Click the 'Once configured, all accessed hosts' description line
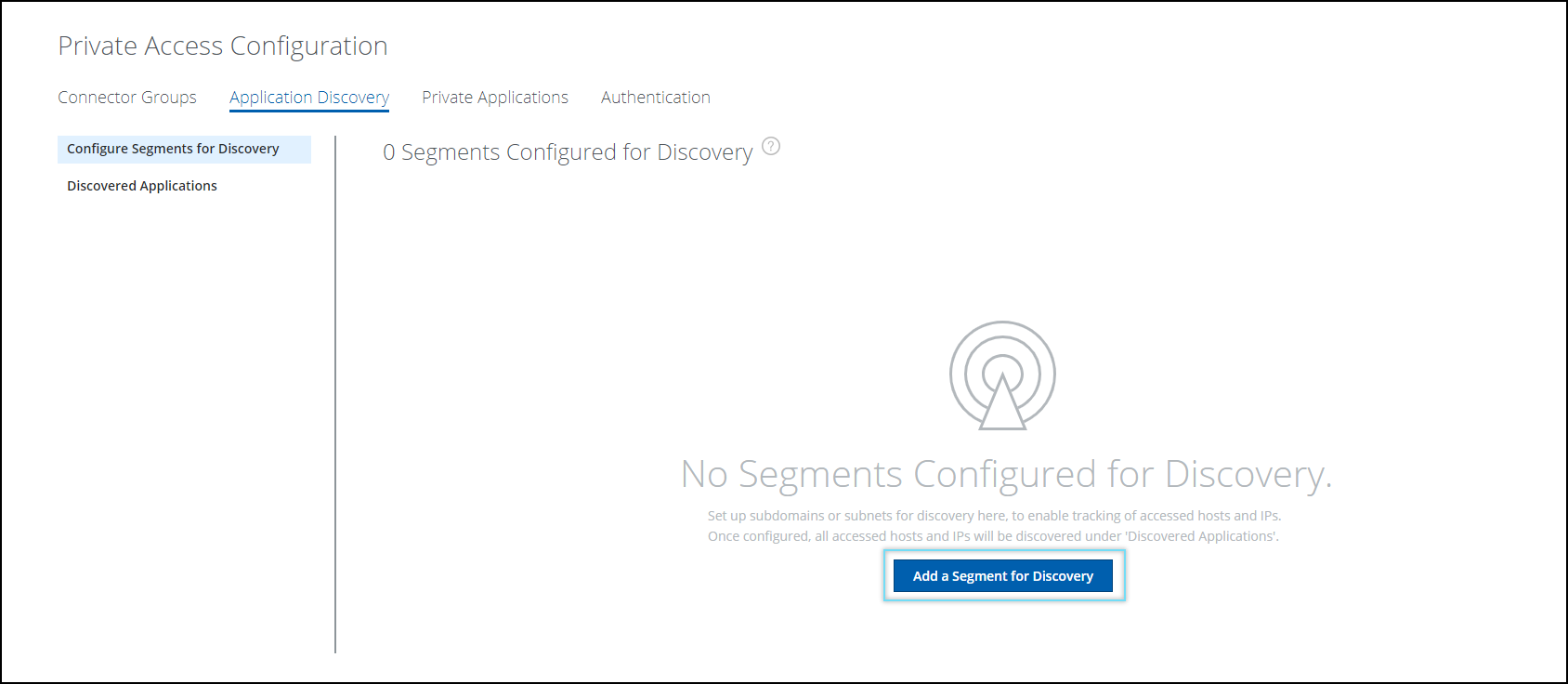This screenshot has width=1568, height=684. [993, 536]
